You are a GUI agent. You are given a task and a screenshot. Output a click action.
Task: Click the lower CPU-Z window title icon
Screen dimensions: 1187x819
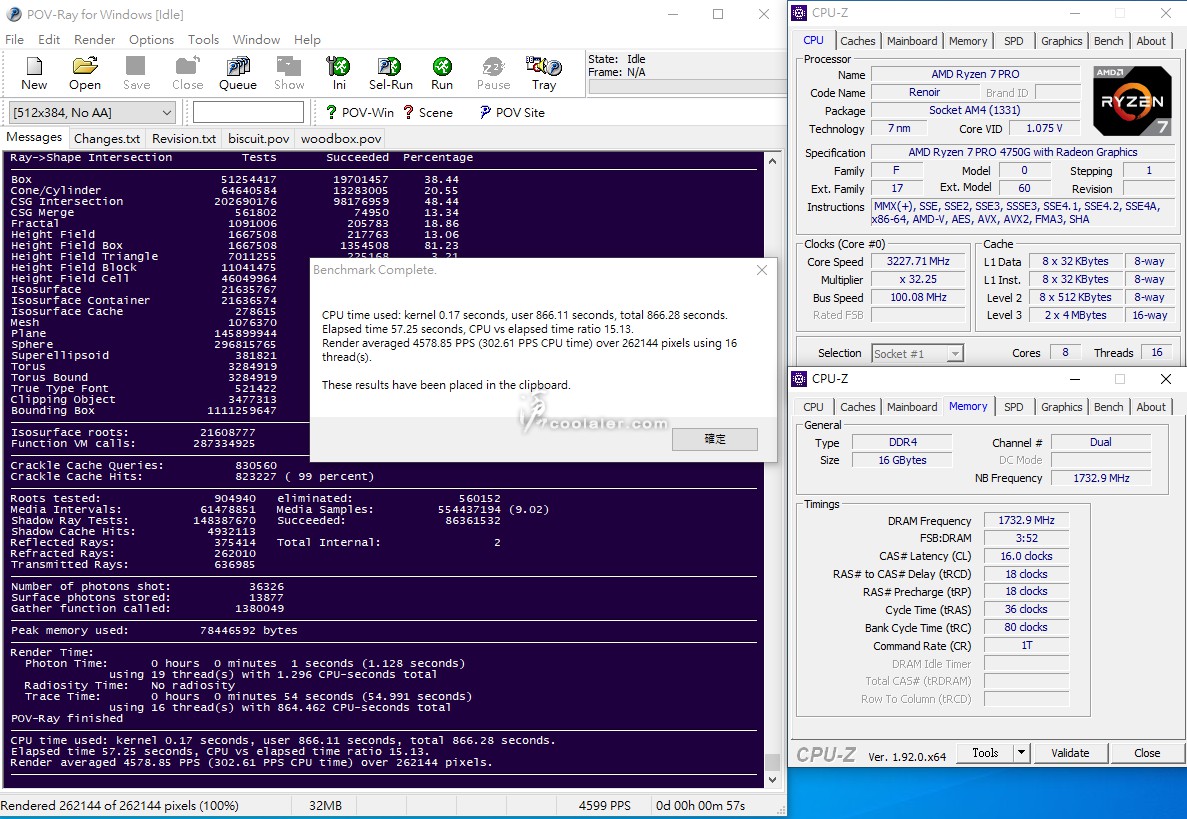tap(799, 378)
